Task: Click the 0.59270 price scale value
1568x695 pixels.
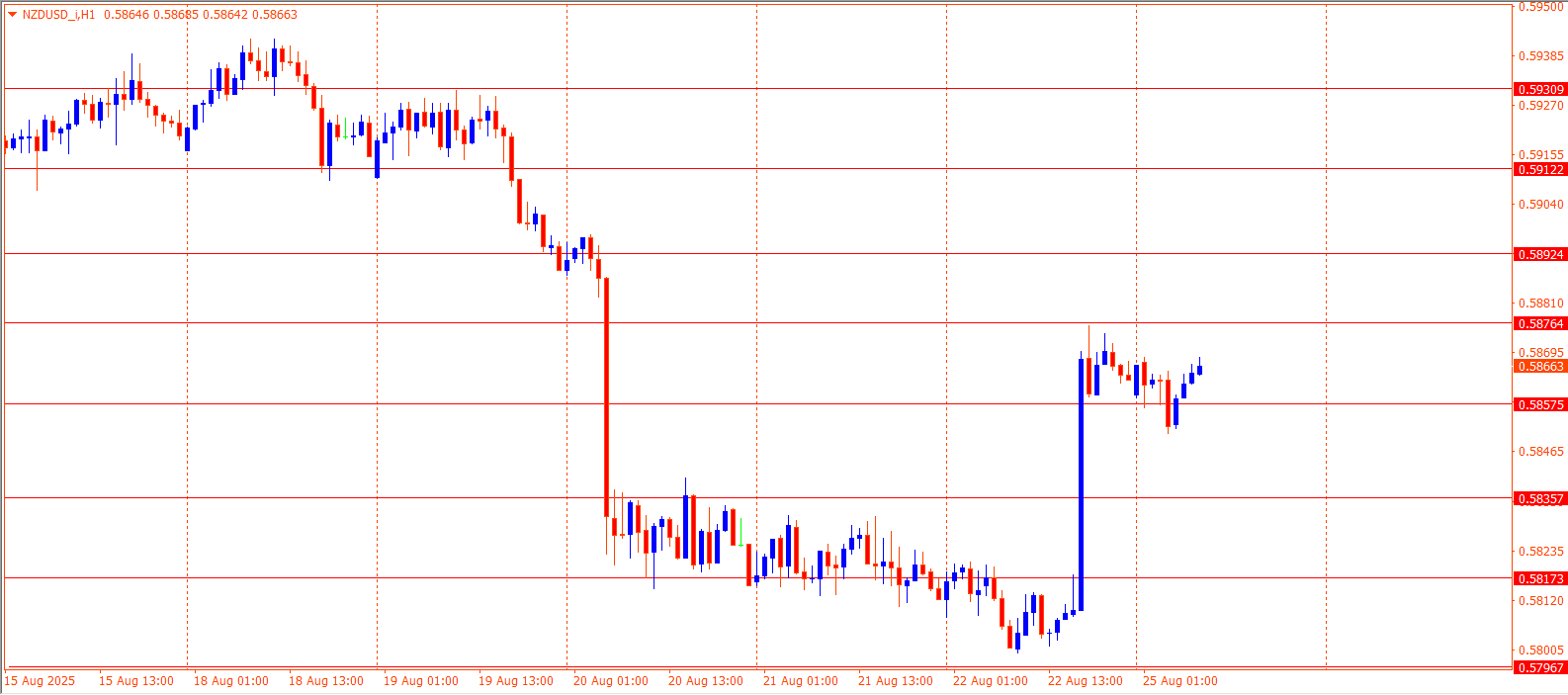Action: 1541,105
